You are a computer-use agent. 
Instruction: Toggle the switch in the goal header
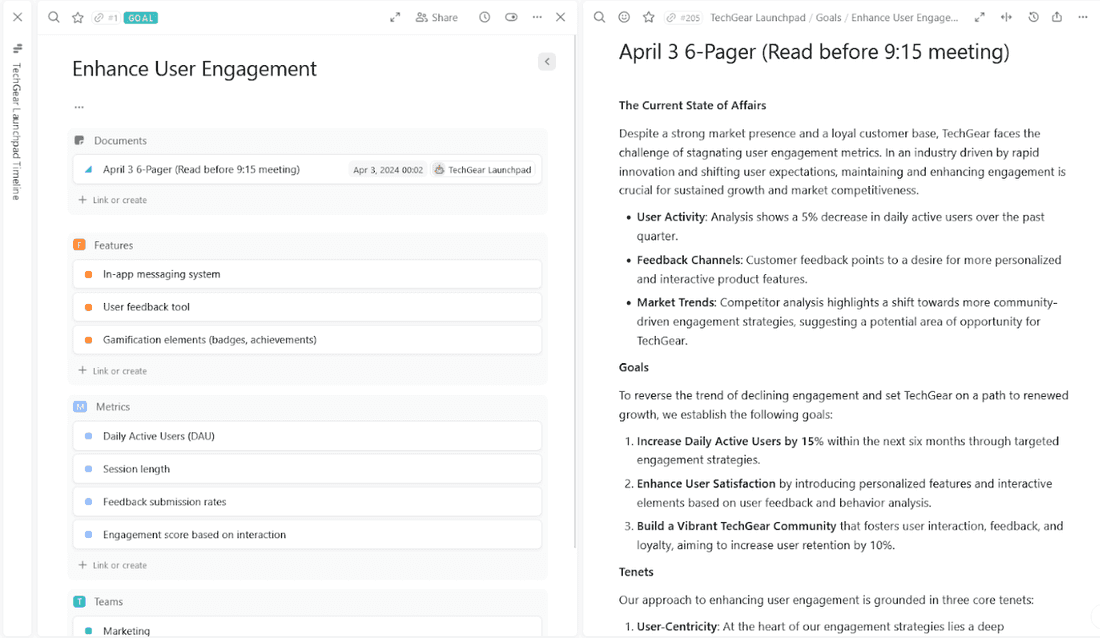511,17
